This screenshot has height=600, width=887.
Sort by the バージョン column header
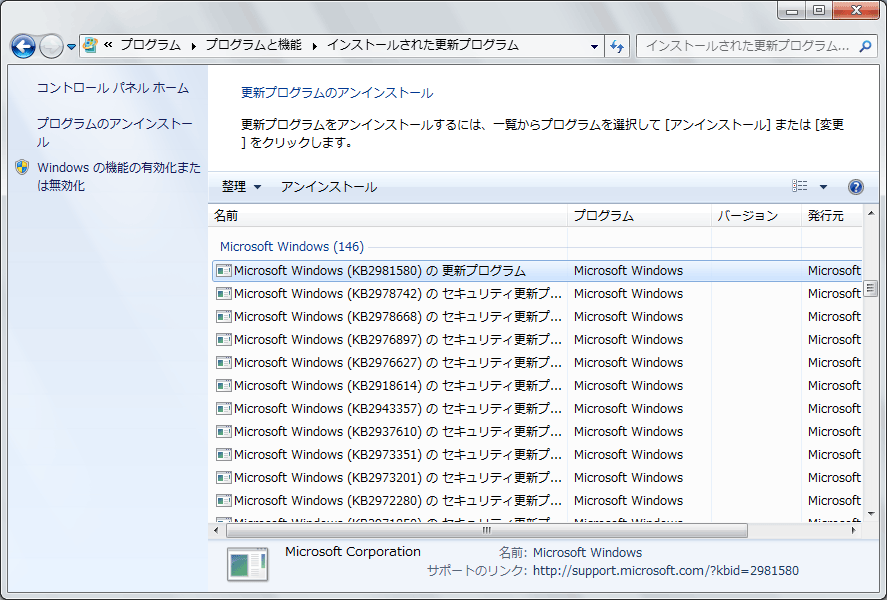click(756, 215)
